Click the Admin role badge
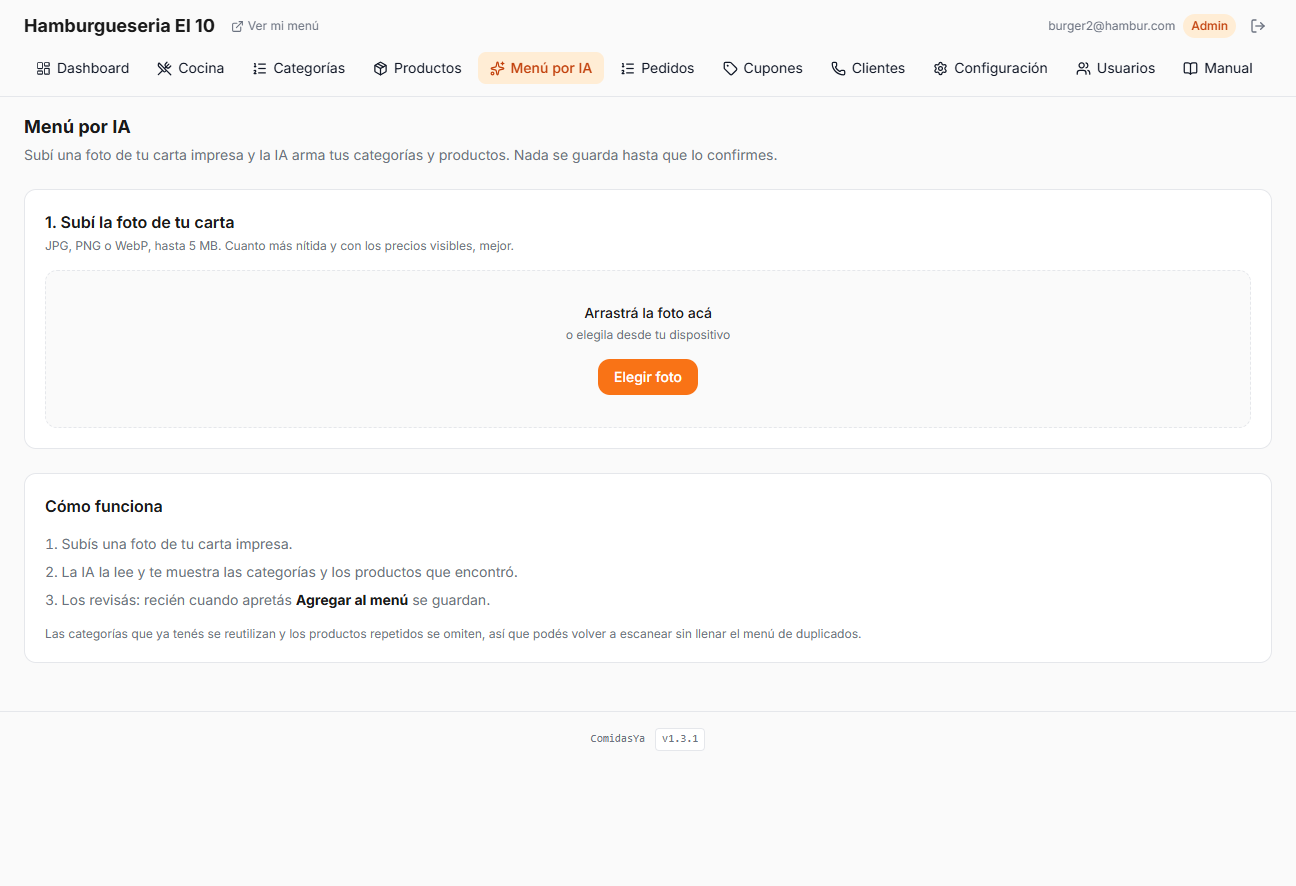Screen dimensions: 1296x886 point(1209,26)
